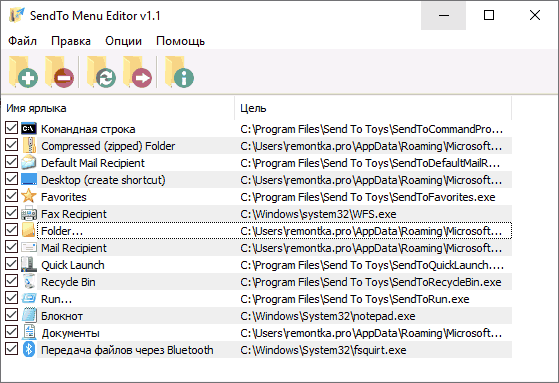The image size is (559, 383).
Task: Uncheck the Run... checkbox
Action: click(x=11, y=298)
